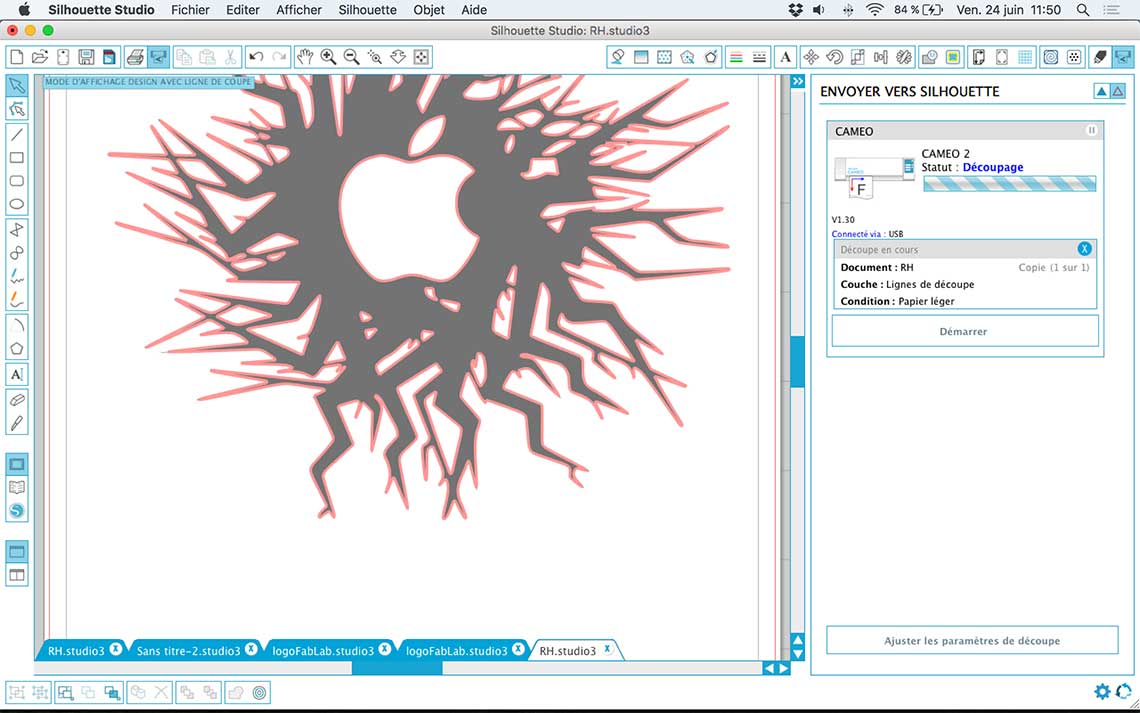
Task: Open the Silhouette menu
Action: (367, 9)
